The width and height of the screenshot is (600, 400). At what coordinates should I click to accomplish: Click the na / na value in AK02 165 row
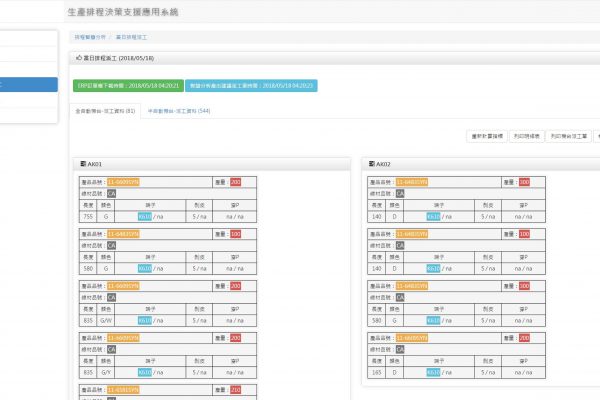click(x=523, y=372)
